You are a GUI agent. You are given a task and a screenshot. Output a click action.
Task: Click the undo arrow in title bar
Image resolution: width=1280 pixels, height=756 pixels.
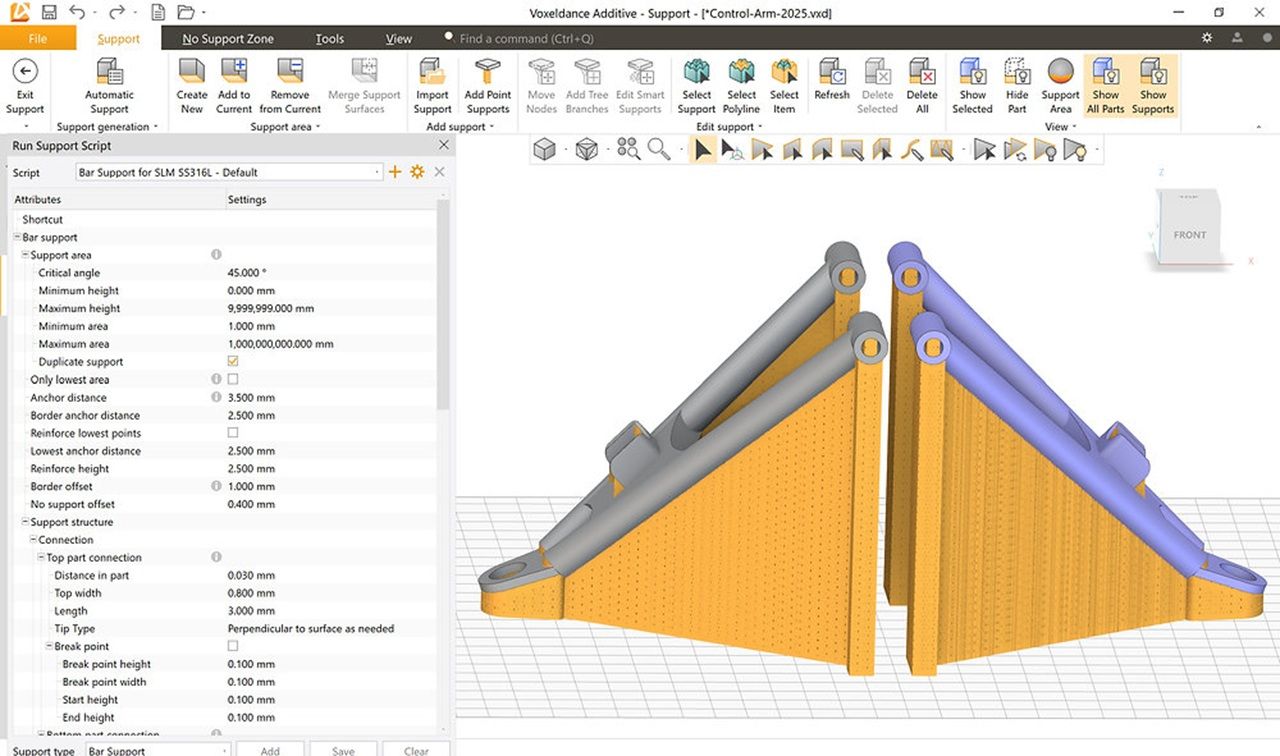(x=79, y=13)
